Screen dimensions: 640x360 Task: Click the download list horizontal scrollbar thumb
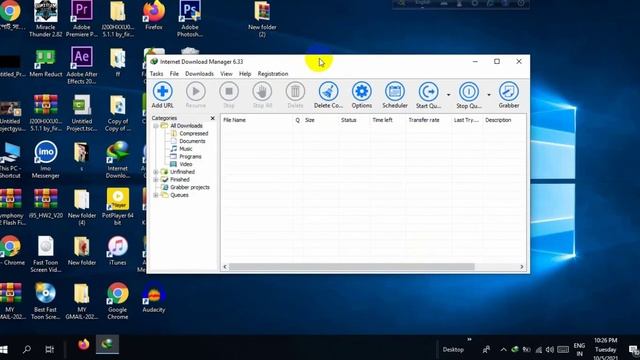351,267
